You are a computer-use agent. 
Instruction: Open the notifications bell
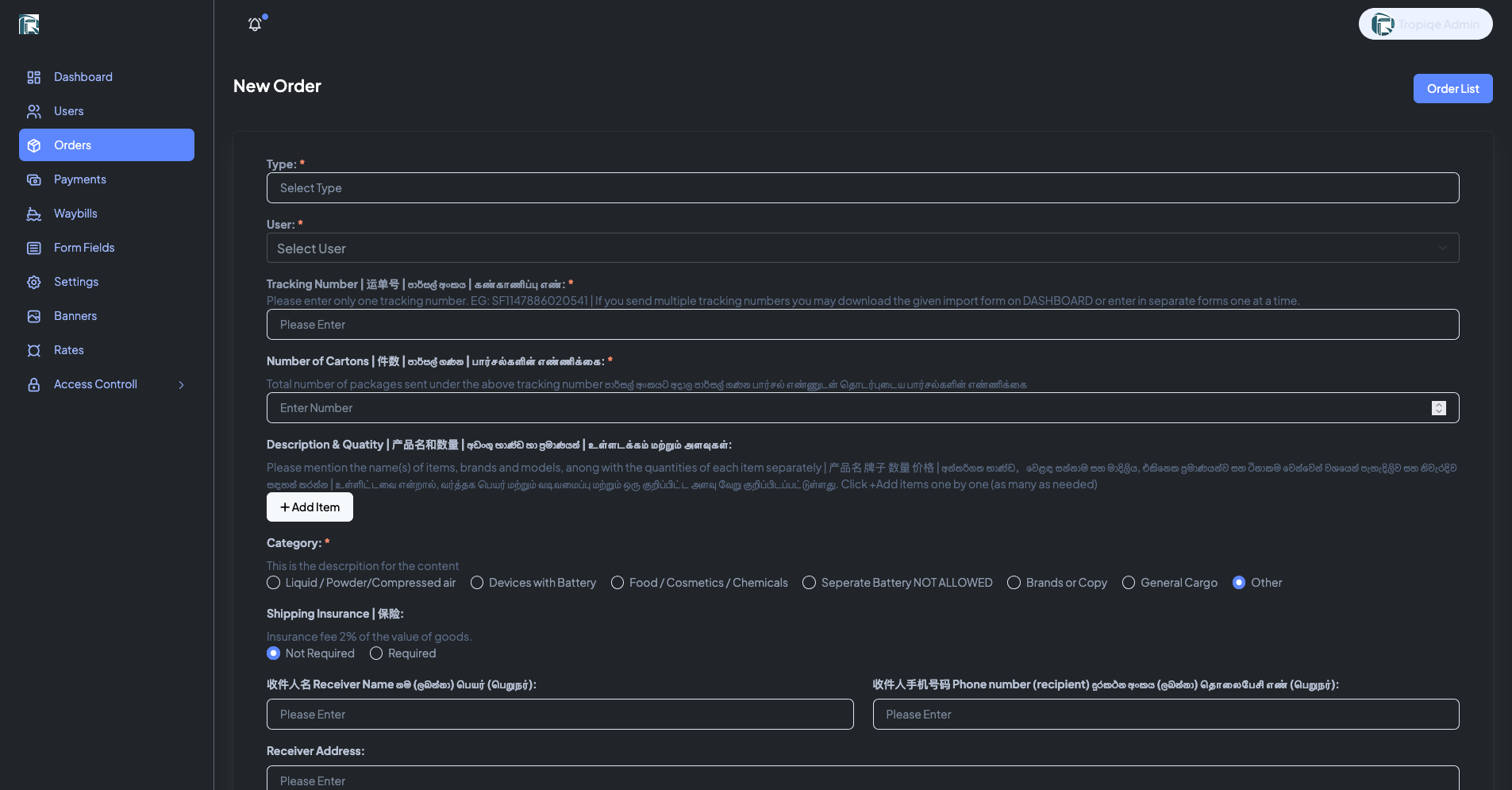[254, 24]
